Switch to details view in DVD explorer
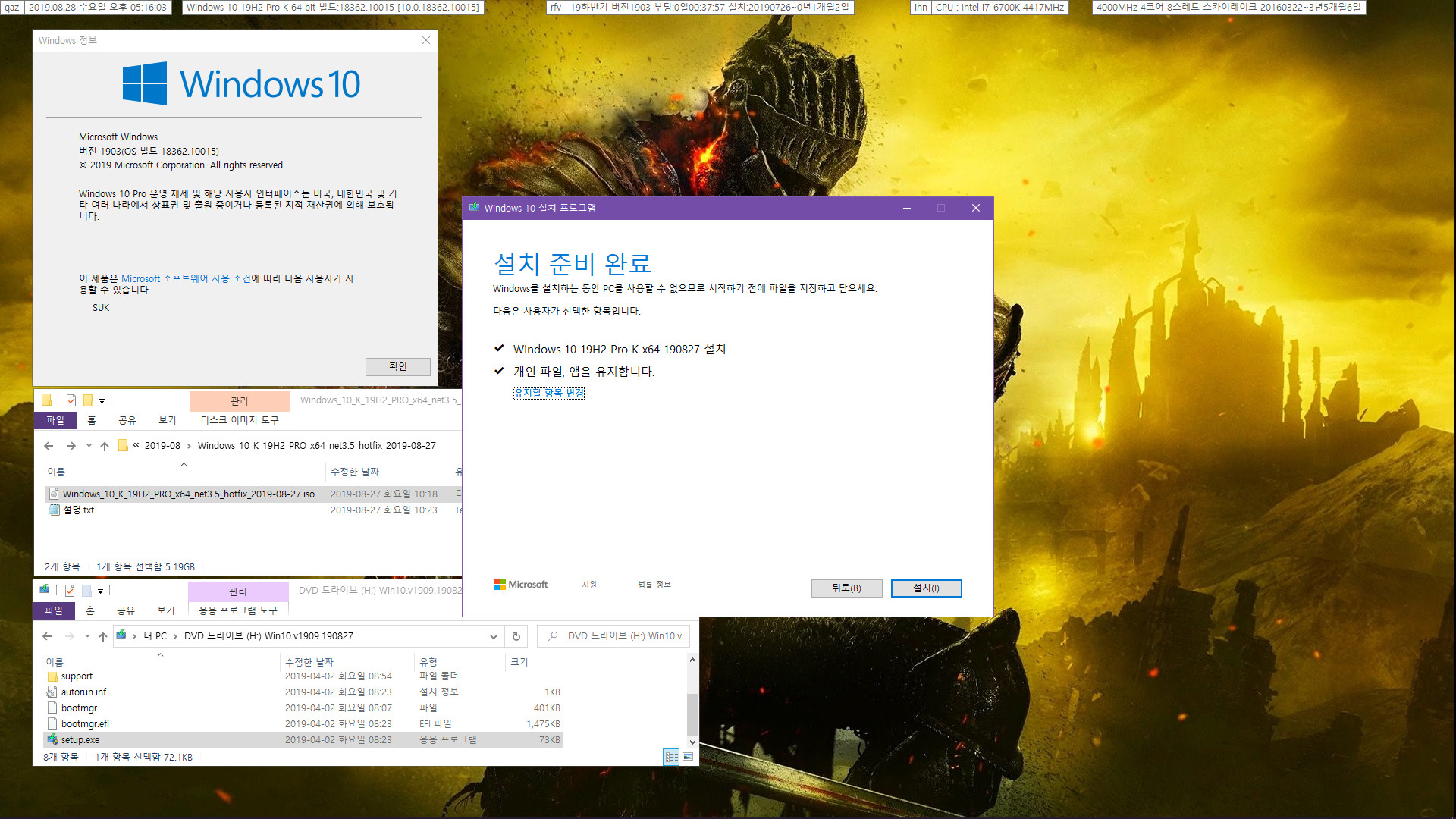The width and height of the screenshot is (1456, 819). [x=671, y=757]
